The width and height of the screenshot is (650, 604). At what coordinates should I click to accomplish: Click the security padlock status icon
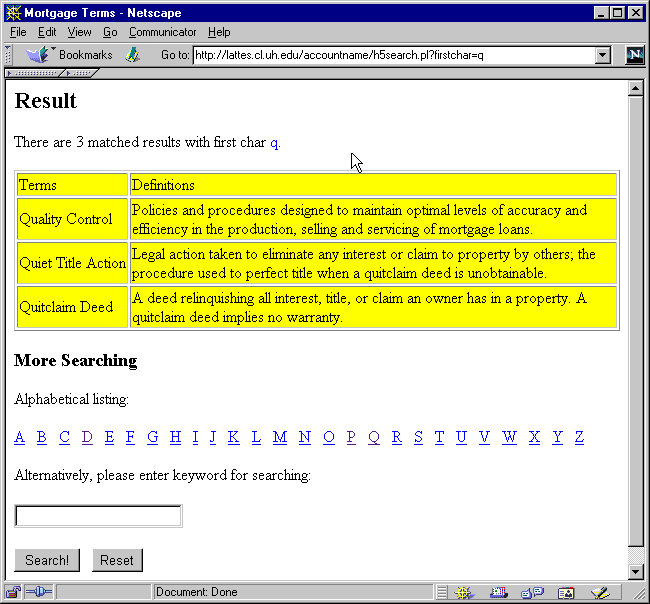[x=13, y=592]
